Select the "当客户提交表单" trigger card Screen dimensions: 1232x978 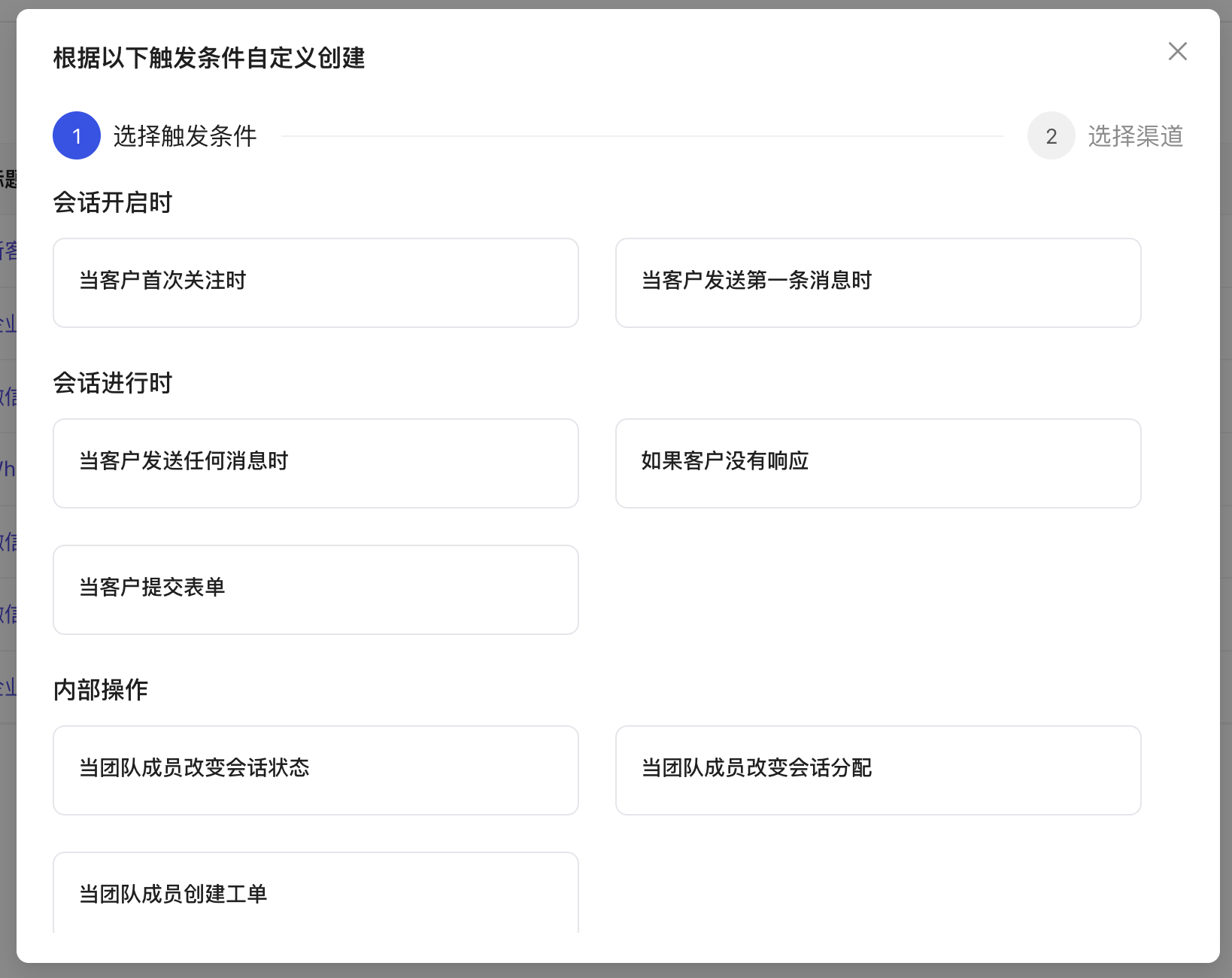[315, 590]
